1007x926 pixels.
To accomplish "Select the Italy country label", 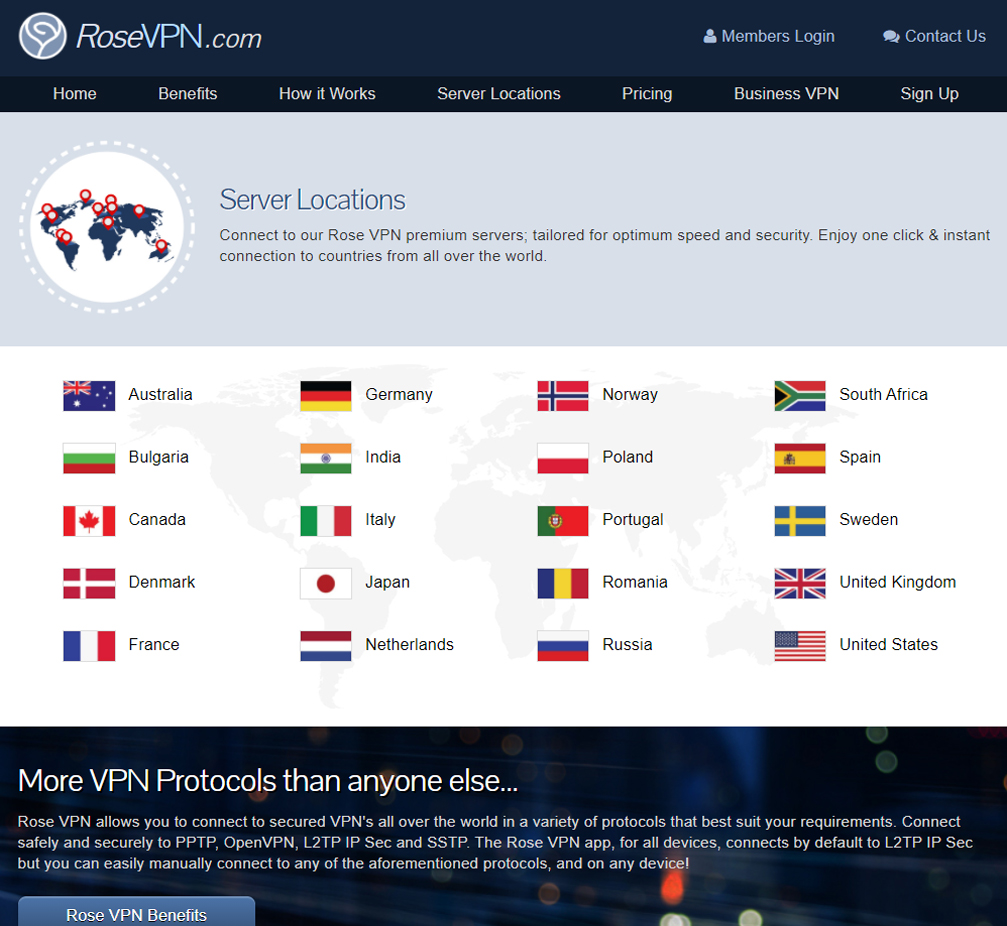I will point(380,520).
